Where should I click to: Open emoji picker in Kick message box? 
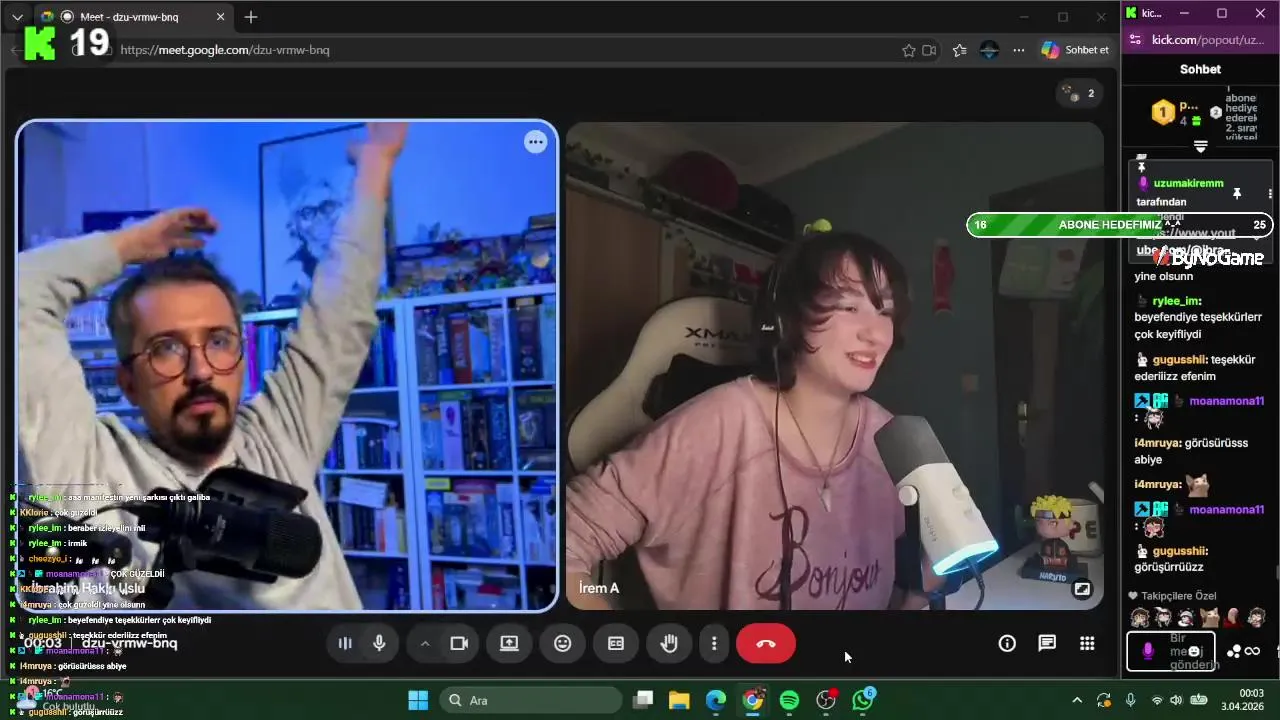[1194, 651]
